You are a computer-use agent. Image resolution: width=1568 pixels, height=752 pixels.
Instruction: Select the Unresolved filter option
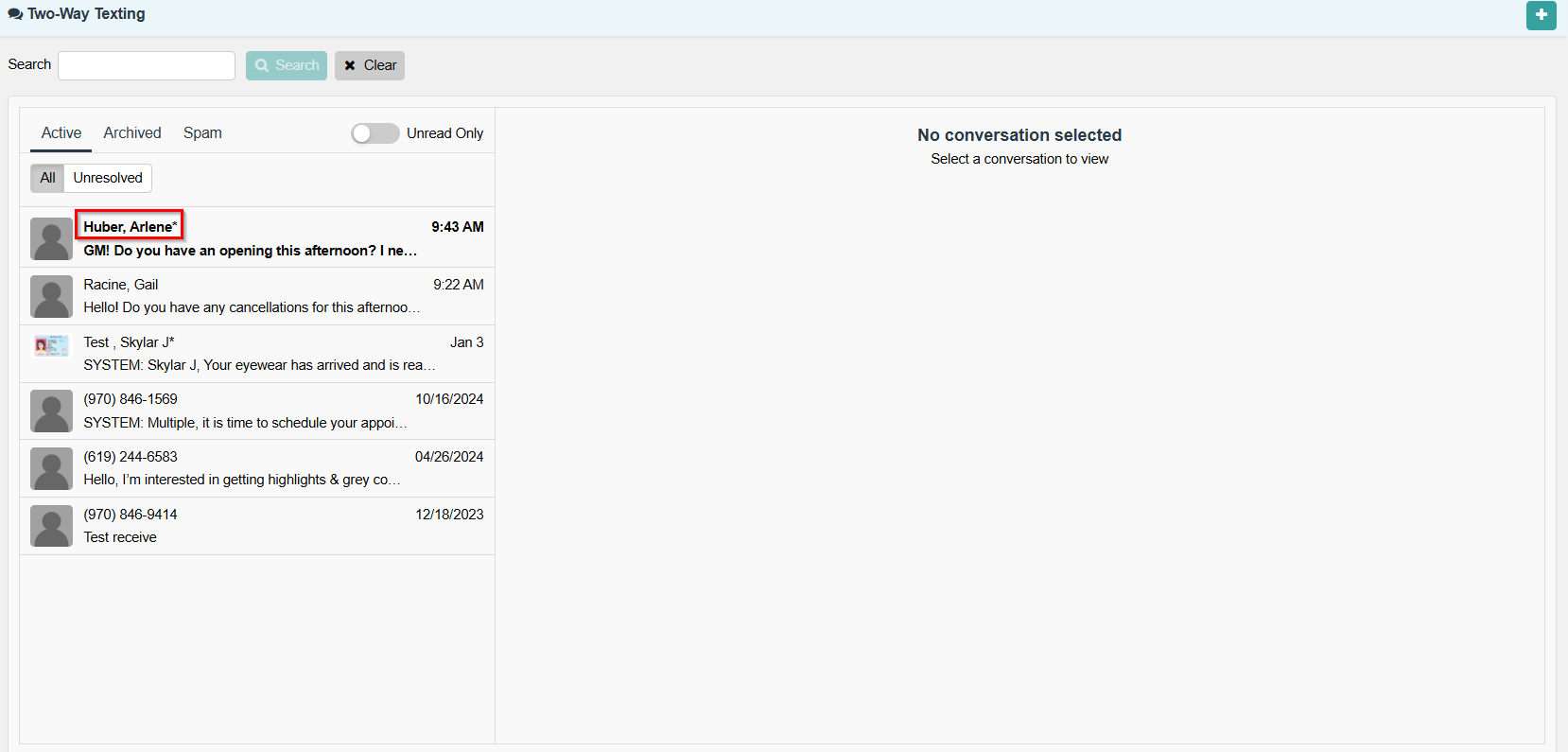pos(108,178)
